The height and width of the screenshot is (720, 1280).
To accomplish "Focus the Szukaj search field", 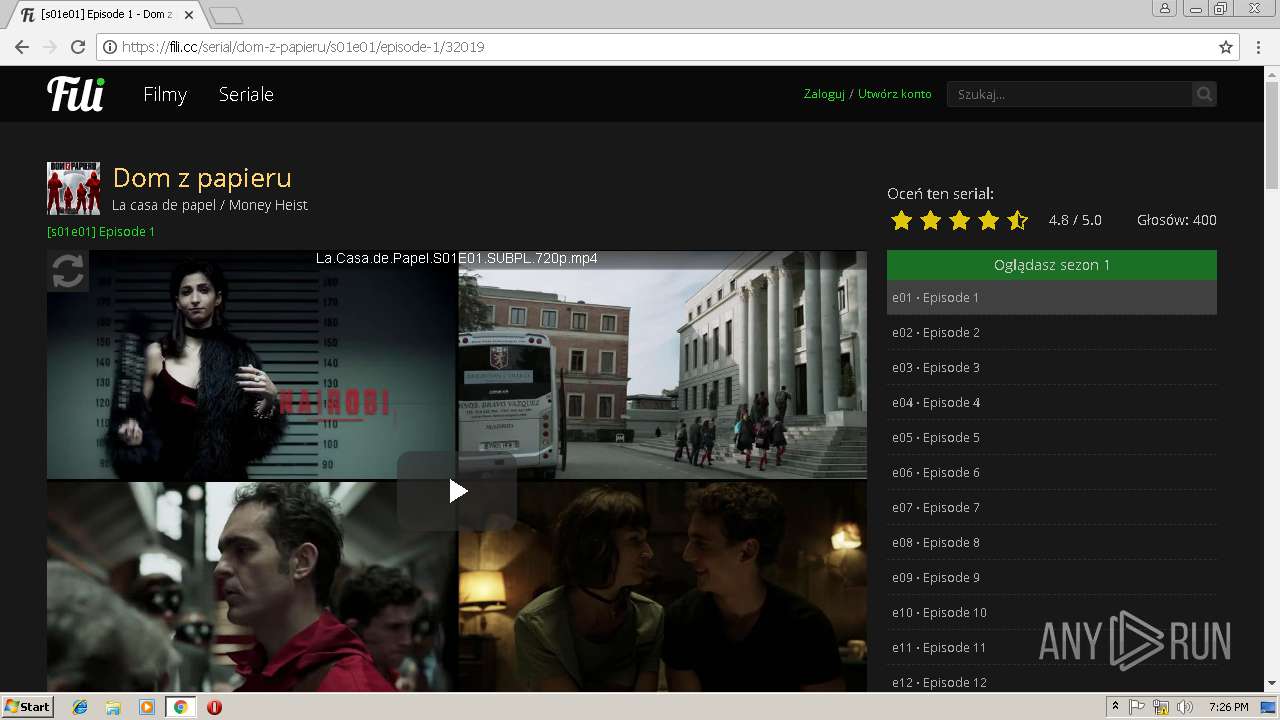I will coord(1069,94).
